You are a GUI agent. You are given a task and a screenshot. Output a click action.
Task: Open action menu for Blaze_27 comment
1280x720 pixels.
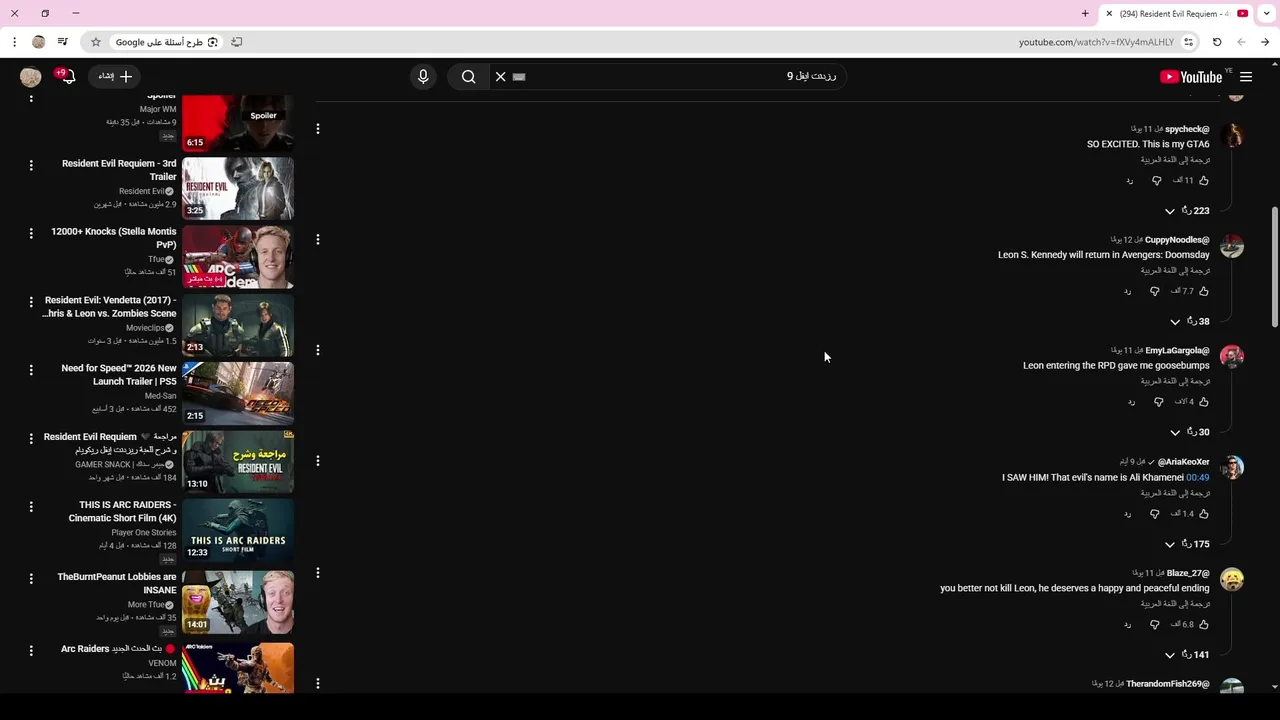click(x=318, y=573)
